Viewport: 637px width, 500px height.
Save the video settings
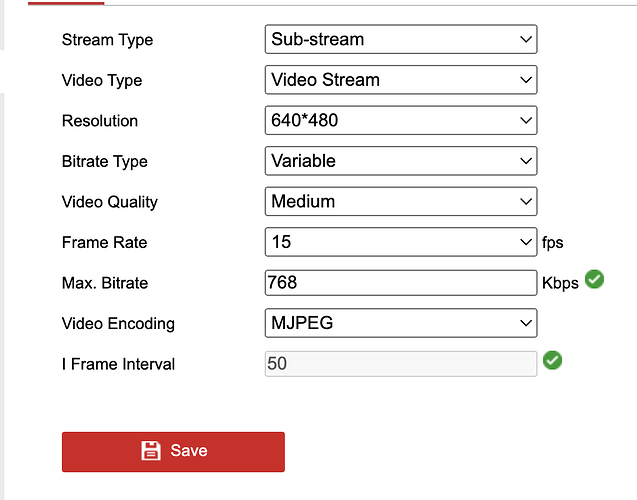point(173,452)
